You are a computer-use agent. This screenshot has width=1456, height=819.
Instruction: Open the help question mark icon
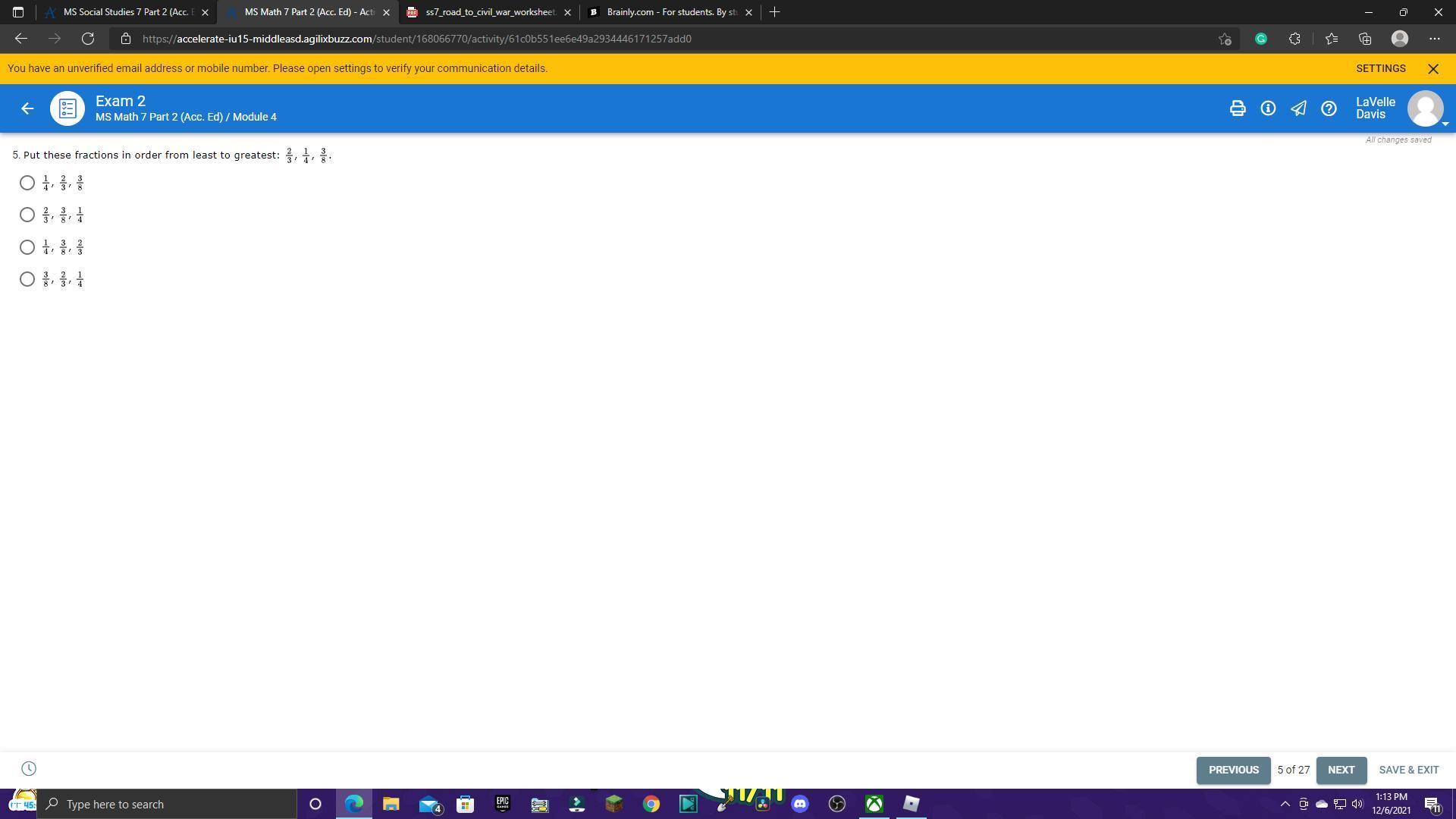[x=1329, y=108]
